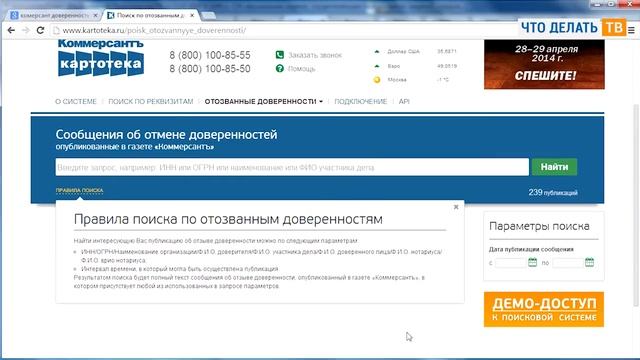Click 'Дата публикации сообщения' label
The width and height of the screenshot is (640, 360).
(x=531, y=249)
